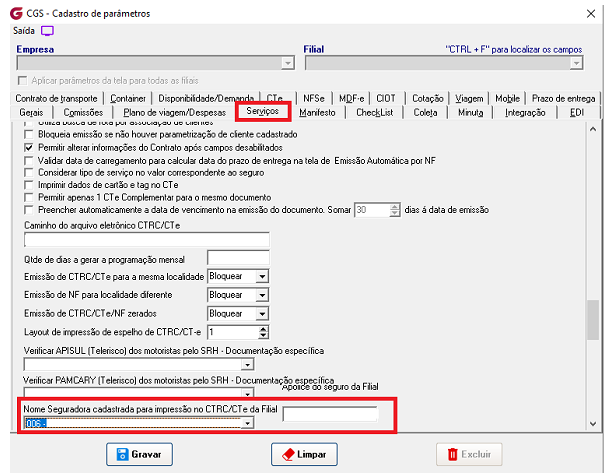Check 'Validar data de carregamento' checkbox
Screen dimensions: 605x473
(x=29, y=160)
